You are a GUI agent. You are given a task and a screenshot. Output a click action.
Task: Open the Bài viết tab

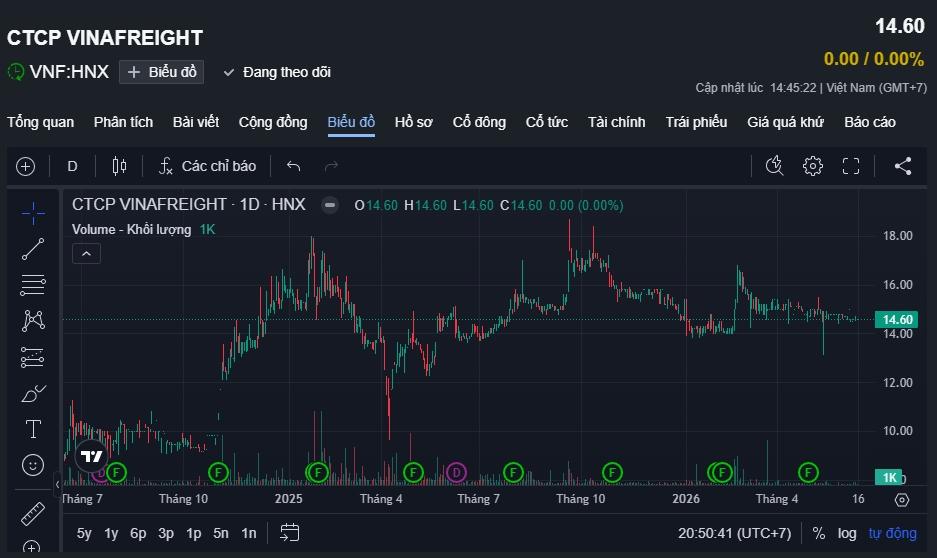(x=195, y=122)
